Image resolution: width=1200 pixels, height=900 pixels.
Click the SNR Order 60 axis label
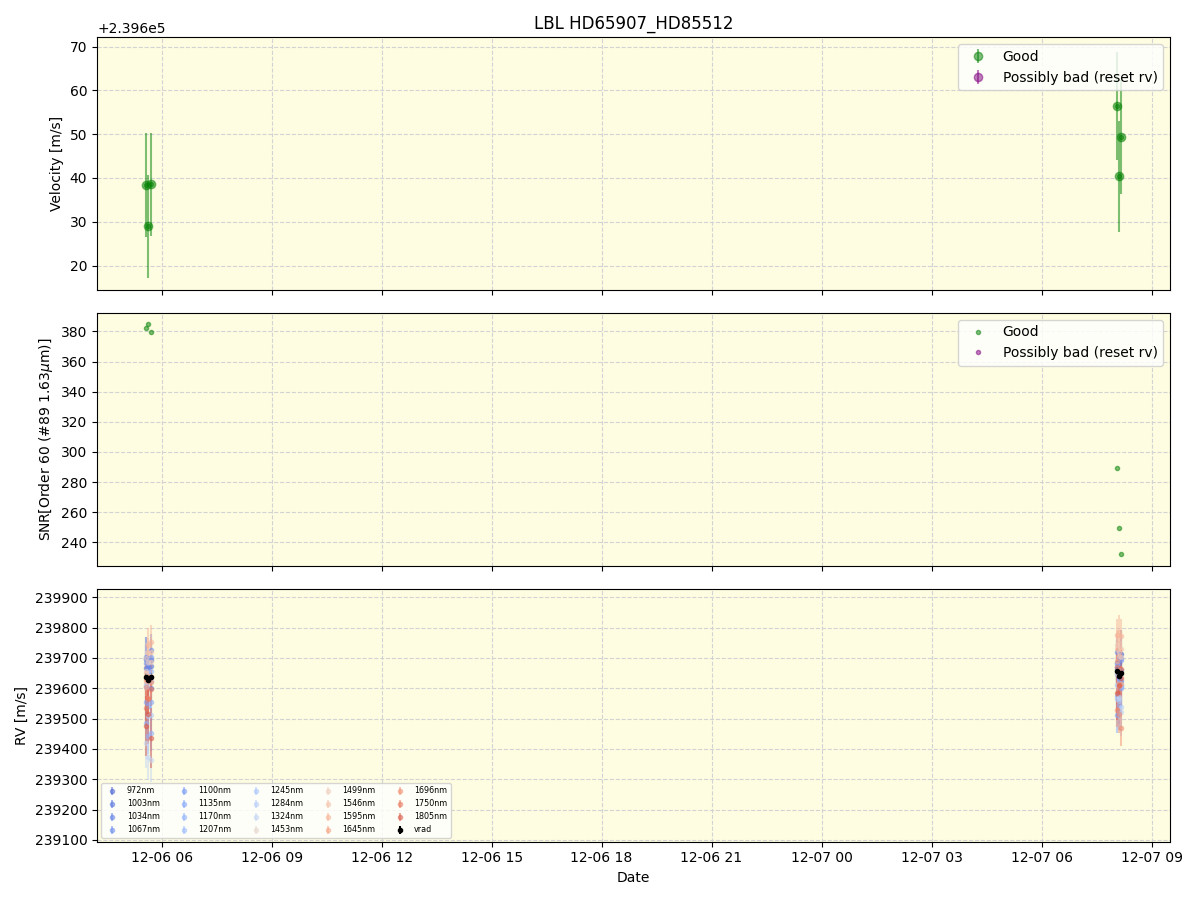tap(45, 439)
